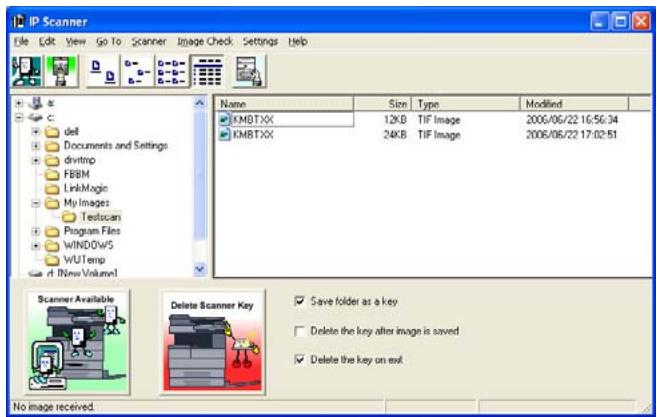Viewport: 657px width, 417px height.
Task: Switch to small icons view
Action: pos(137,72)
